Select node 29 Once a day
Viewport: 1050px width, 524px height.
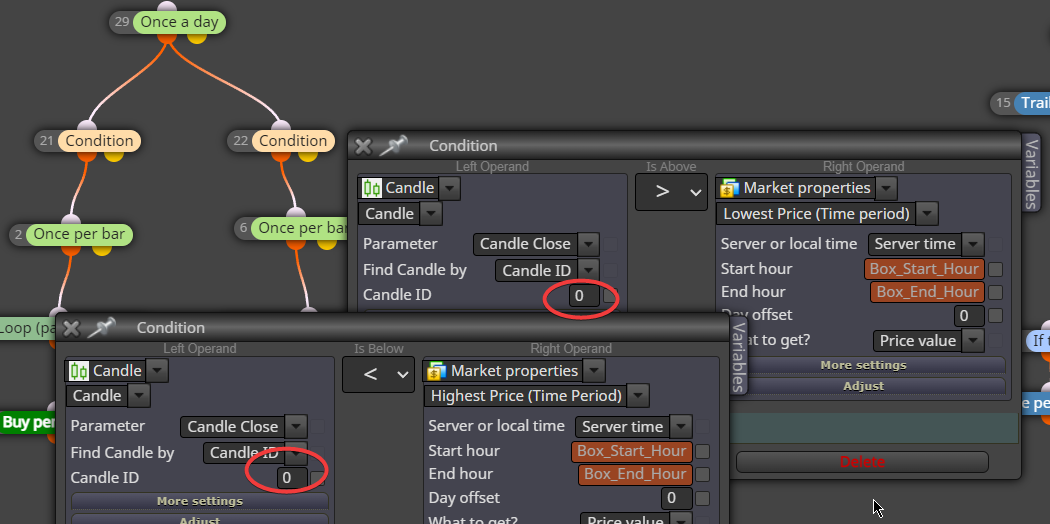click(x=179, y=22)
